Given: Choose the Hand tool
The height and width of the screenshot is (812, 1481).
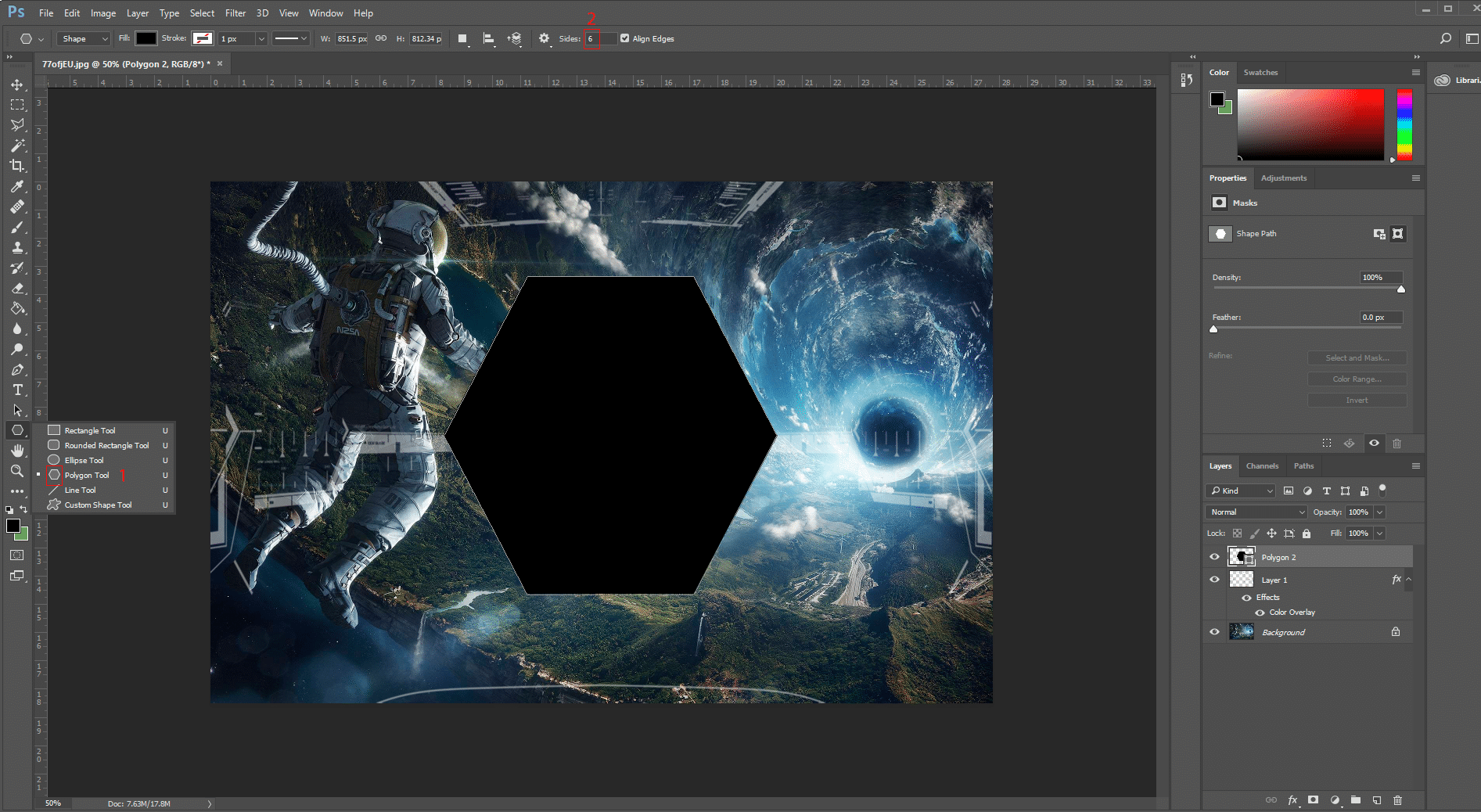Looking at the screenshot, I should (17, 451).
